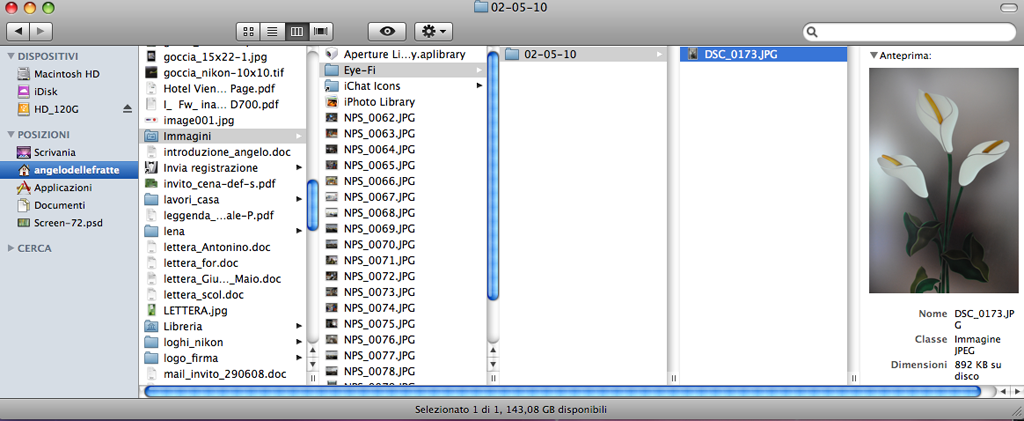The height and width of the screenshot is (421, 1024).
Task: Click the Forward navigation arrow
Action: 45,31
